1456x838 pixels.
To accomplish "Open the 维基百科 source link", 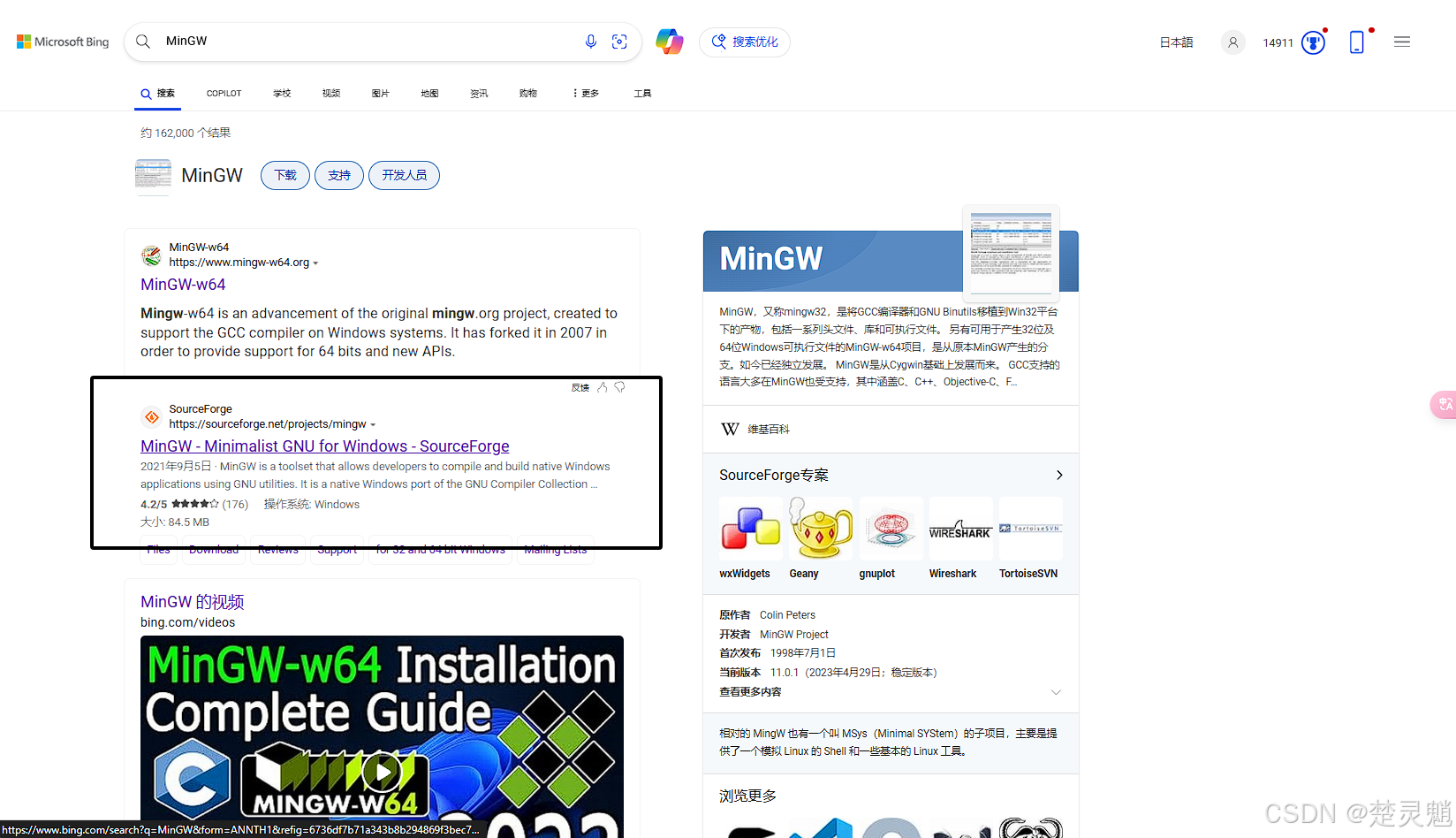I will (x=769, y=430).
